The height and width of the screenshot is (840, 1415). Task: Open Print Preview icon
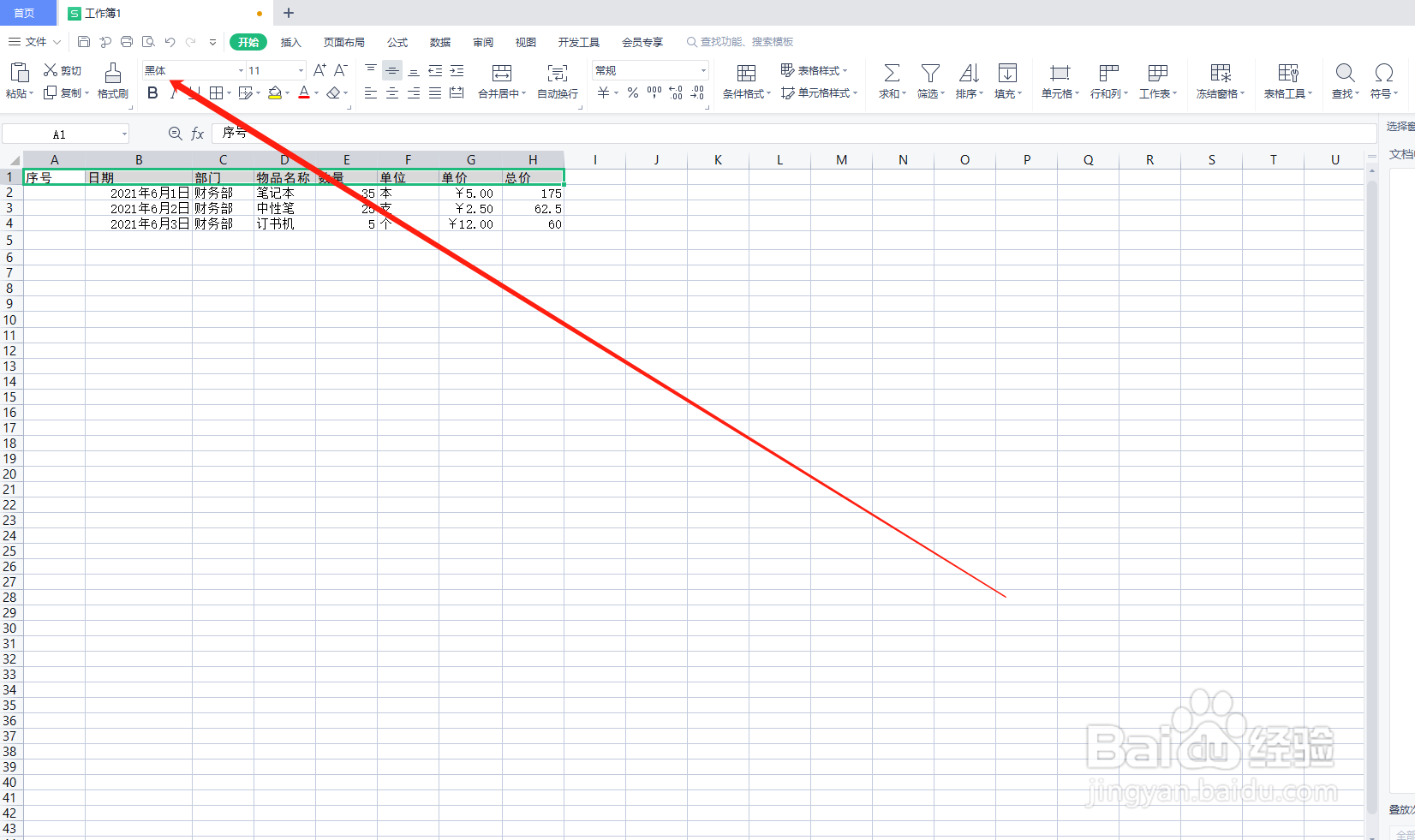148,42
